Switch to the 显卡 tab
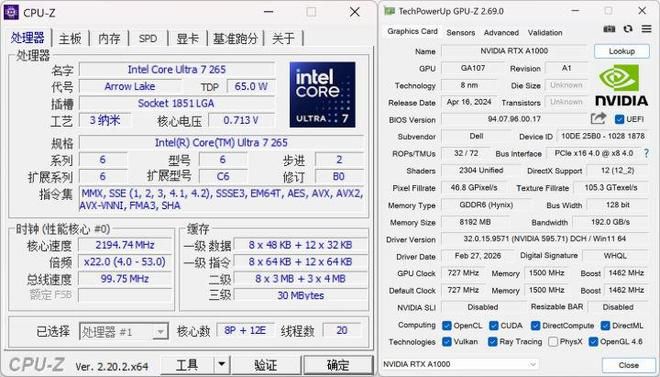The width and height of the screenshot is (660, 377). coord(187,38)
